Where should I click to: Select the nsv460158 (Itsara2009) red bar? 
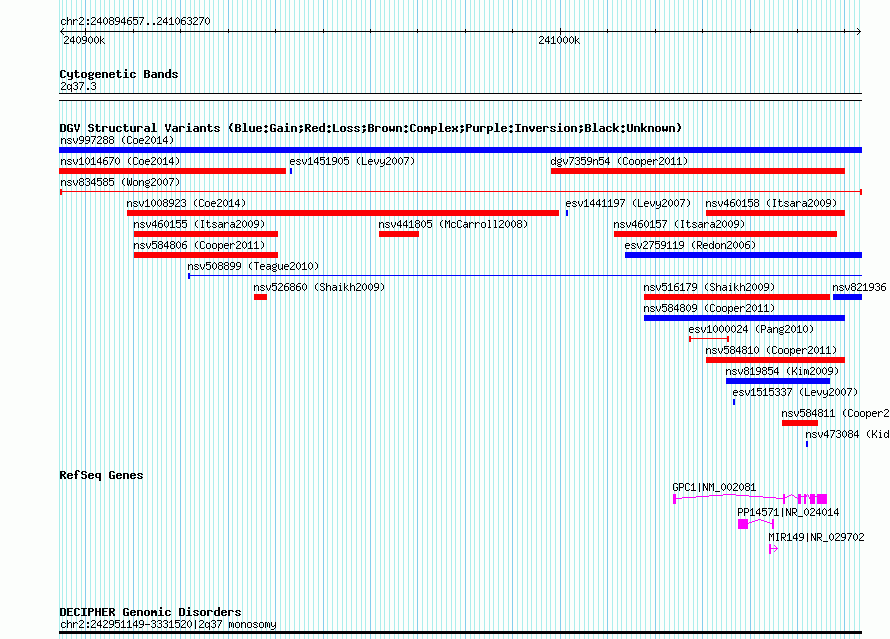tap(775, 213)
